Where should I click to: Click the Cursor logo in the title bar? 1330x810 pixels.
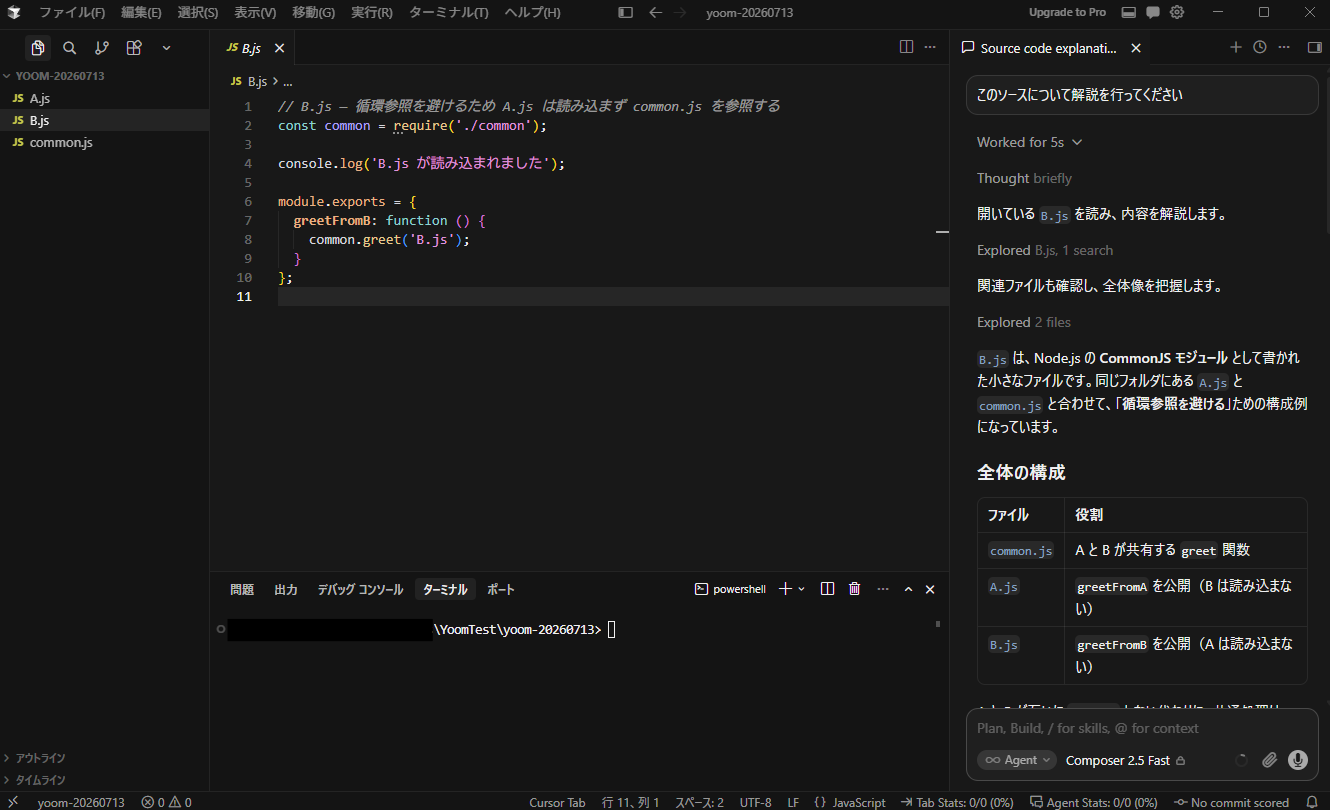14,13
